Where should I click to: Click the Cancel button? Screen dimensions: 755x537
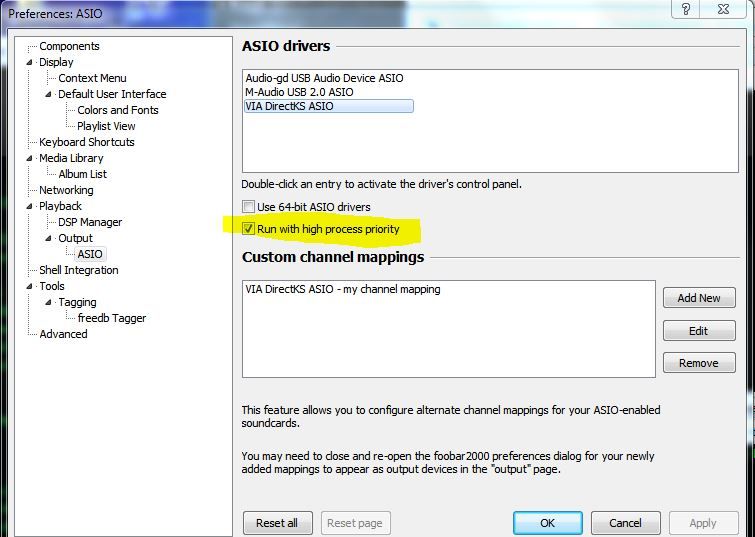pyautogui.click(x=625, y=523)
